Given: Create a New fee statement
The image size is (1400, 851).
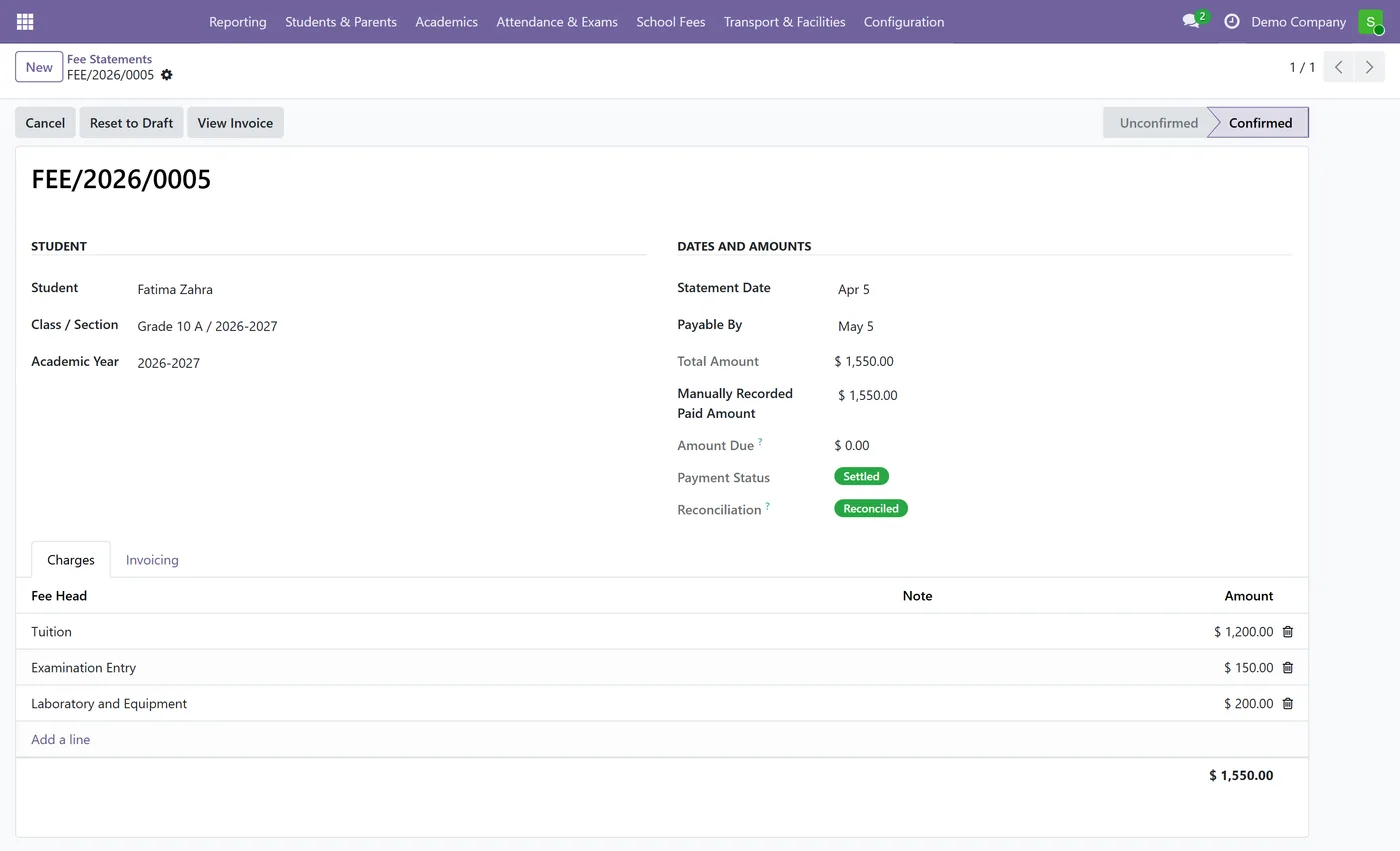Looking at the screenshot, I should 39,67.
